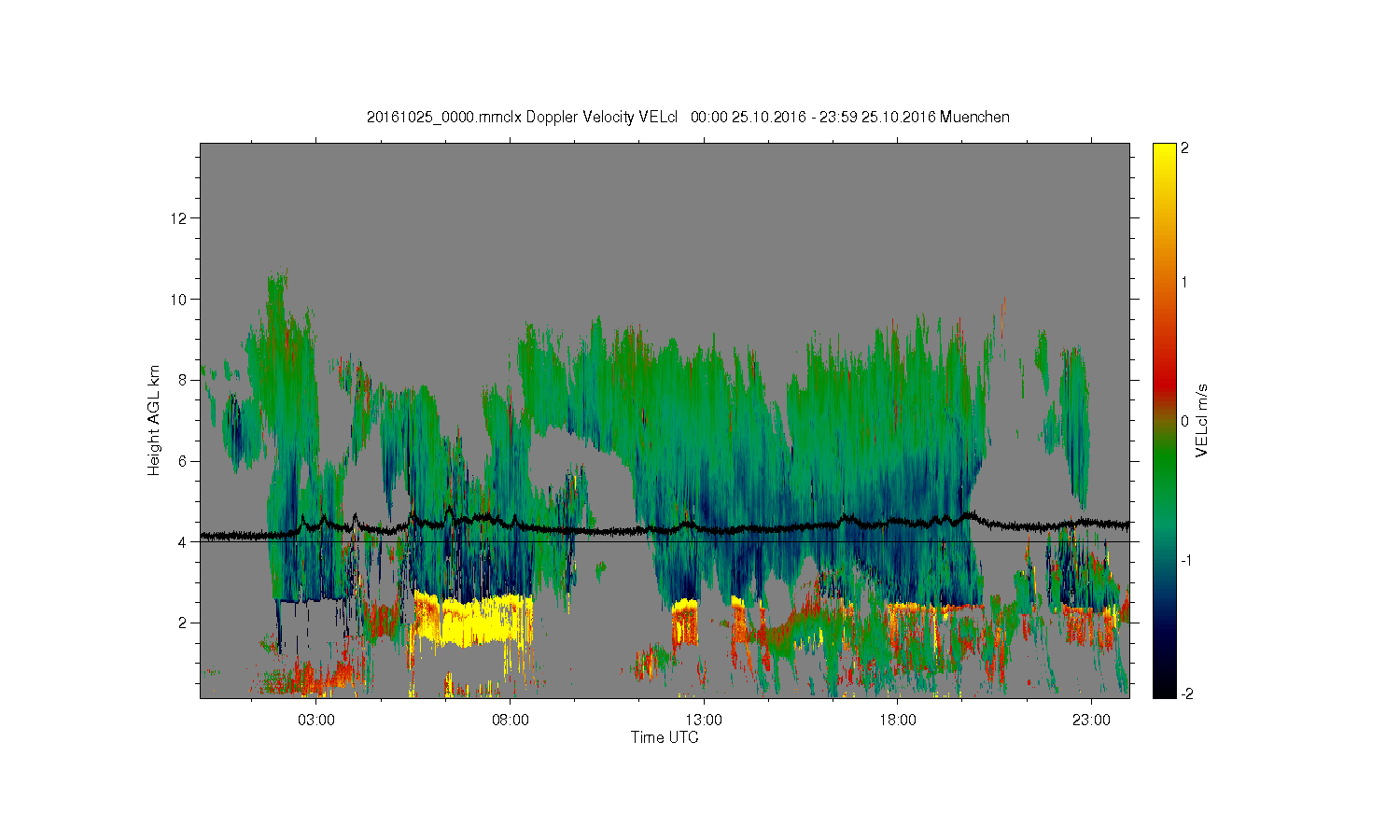Image resolution: width=1400 pixels, height=840 pixels.
Task: Click the colorbar value 0
Action: 1184,421
